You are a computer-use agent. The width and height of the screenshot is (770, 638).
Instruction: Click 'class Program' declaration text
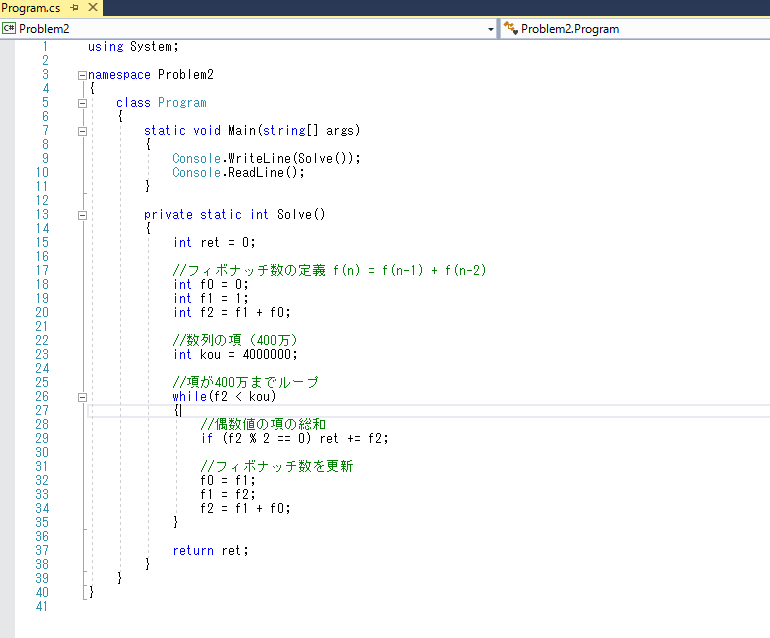pos(162,103)
